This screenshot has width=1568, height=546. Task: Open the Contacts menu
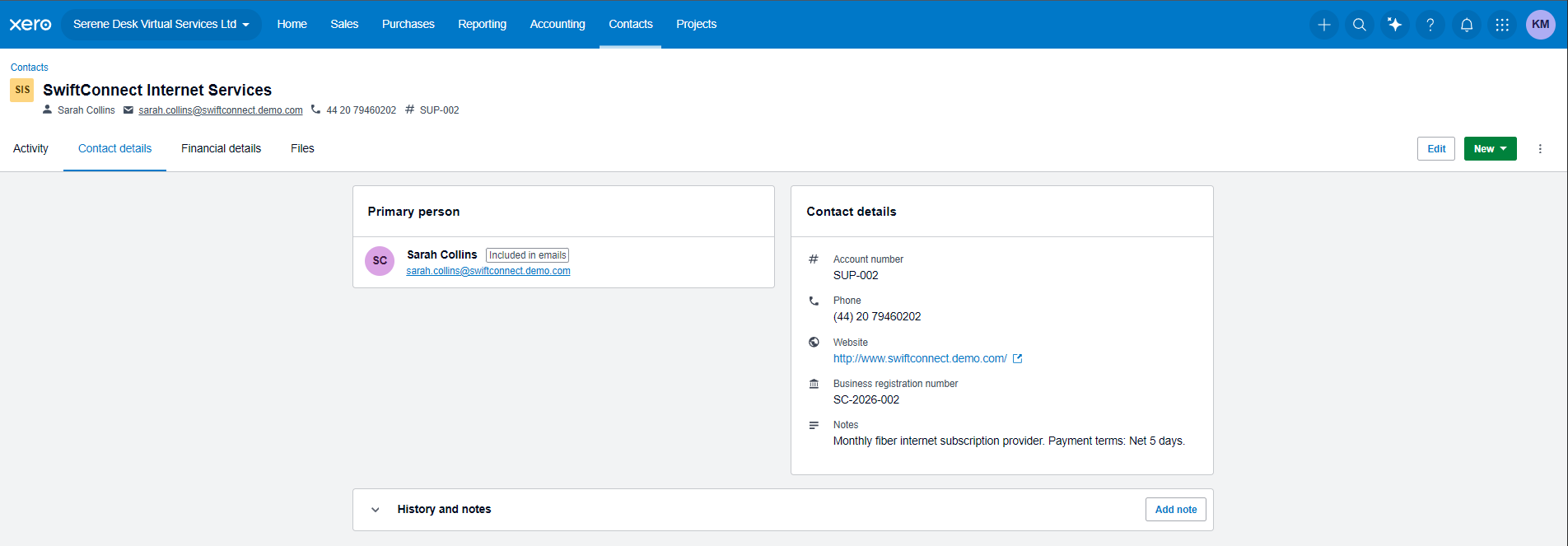coord(631,25)
